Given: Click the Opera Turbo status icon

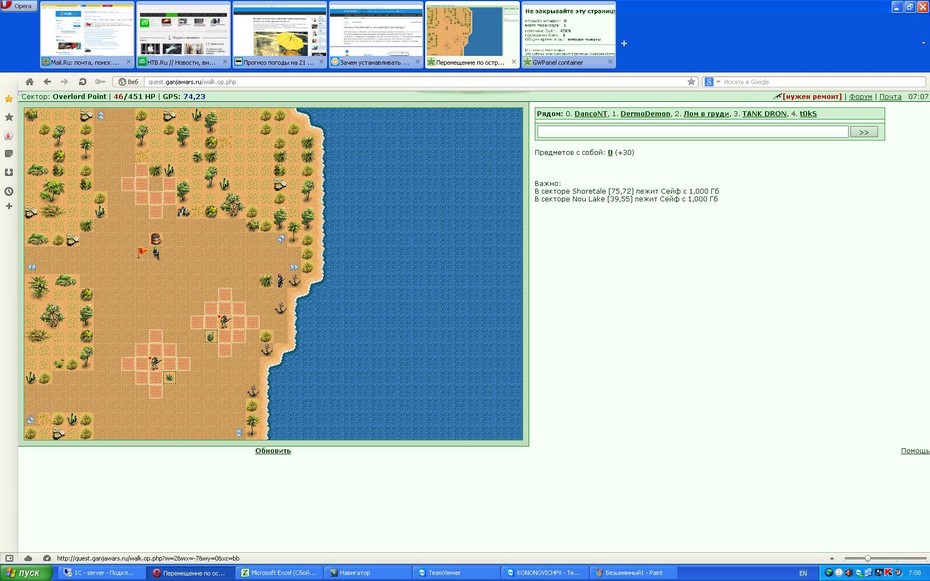Looking at the screenshot, I should tap(47, 558).
